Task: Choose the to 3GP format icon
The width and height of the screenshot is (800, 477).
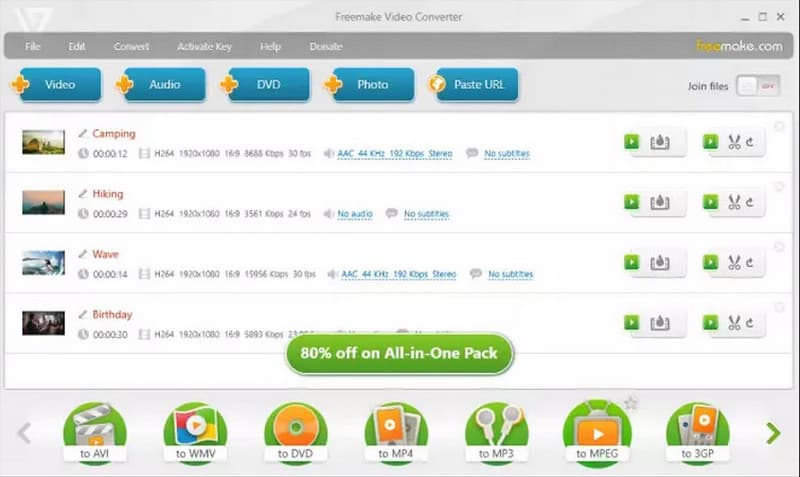Action: tap(698, 432)
